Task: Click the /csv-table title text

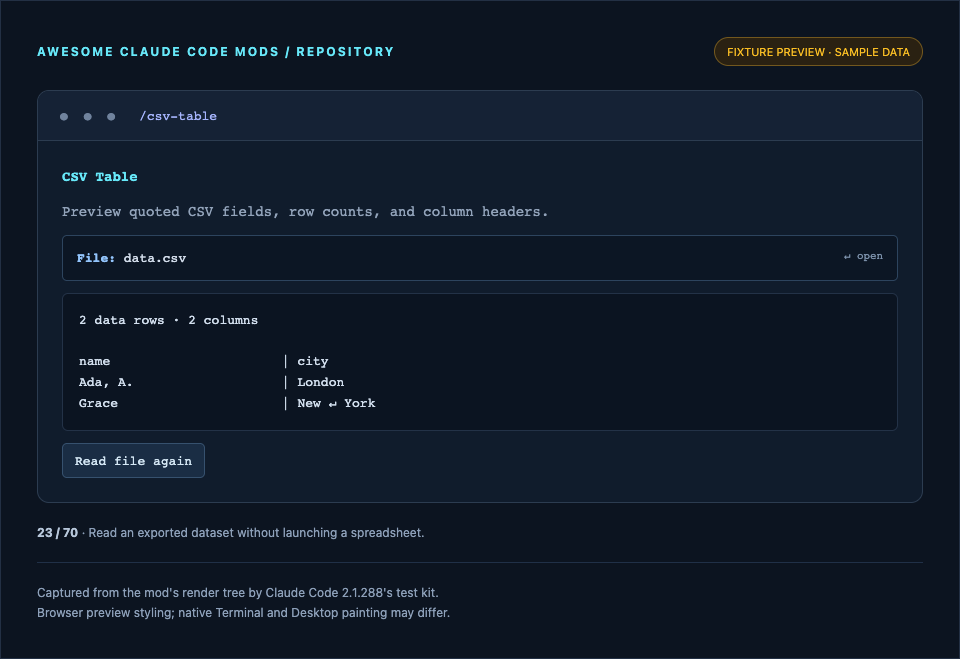Action: point(178,116)
